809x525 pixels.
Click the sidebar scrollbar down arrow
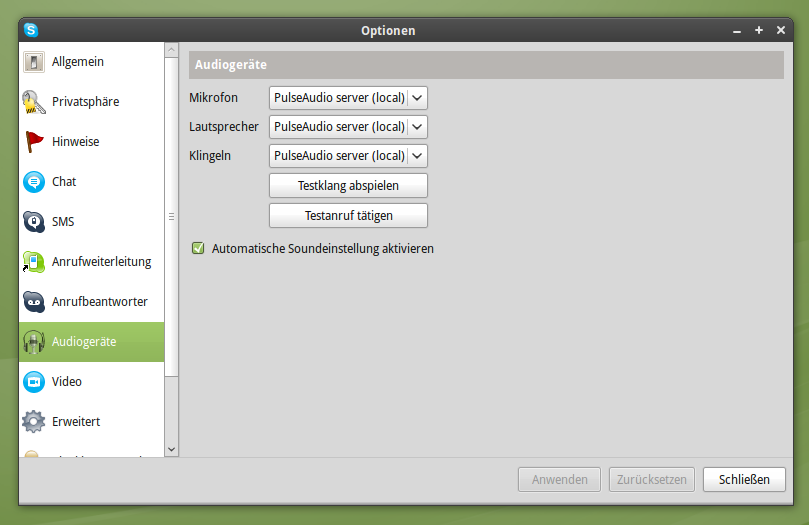[171, 450]
